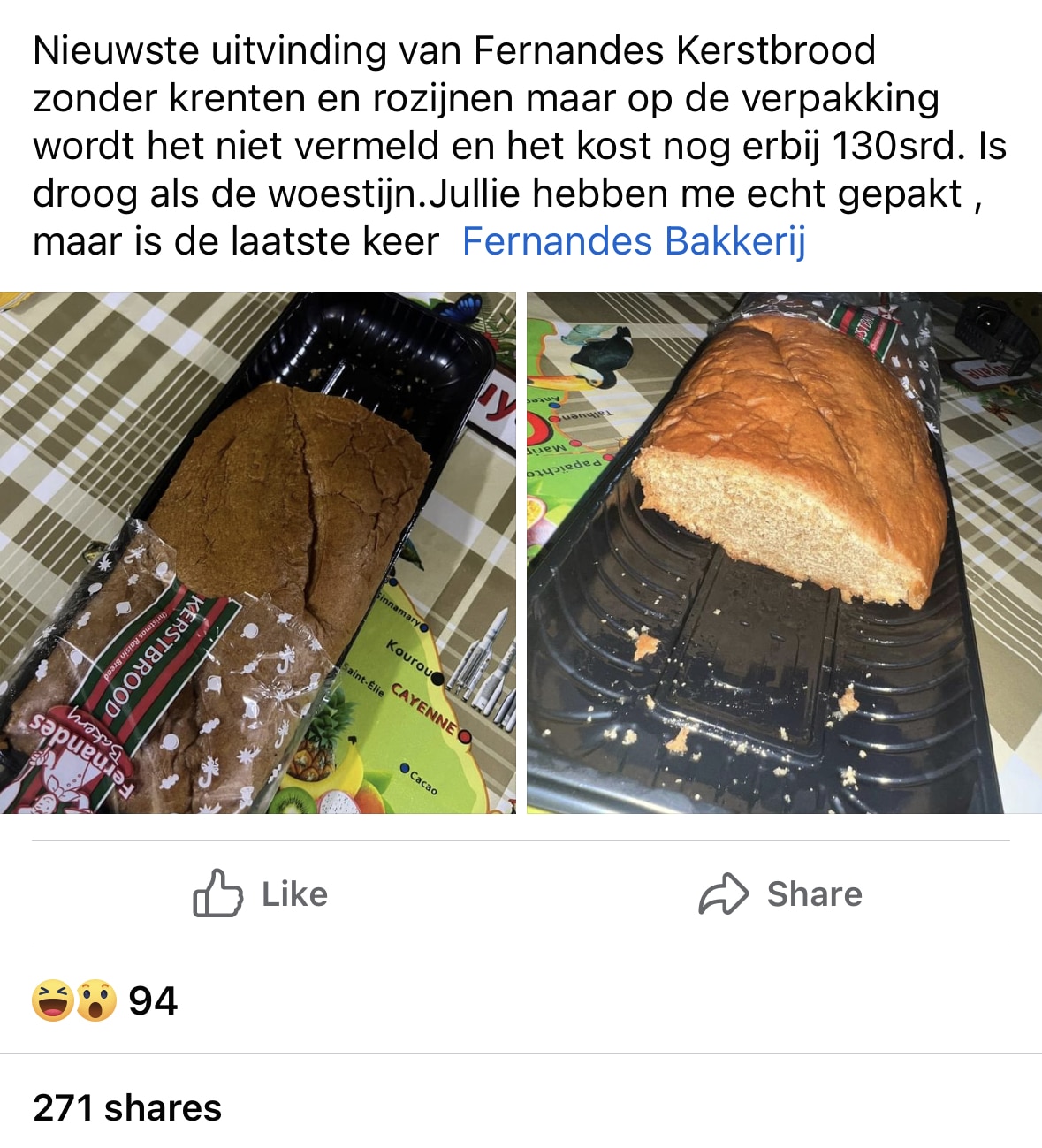
Task: Open the Fernandes Bakkerij tagged page link
Action: (x=634, y=241)
